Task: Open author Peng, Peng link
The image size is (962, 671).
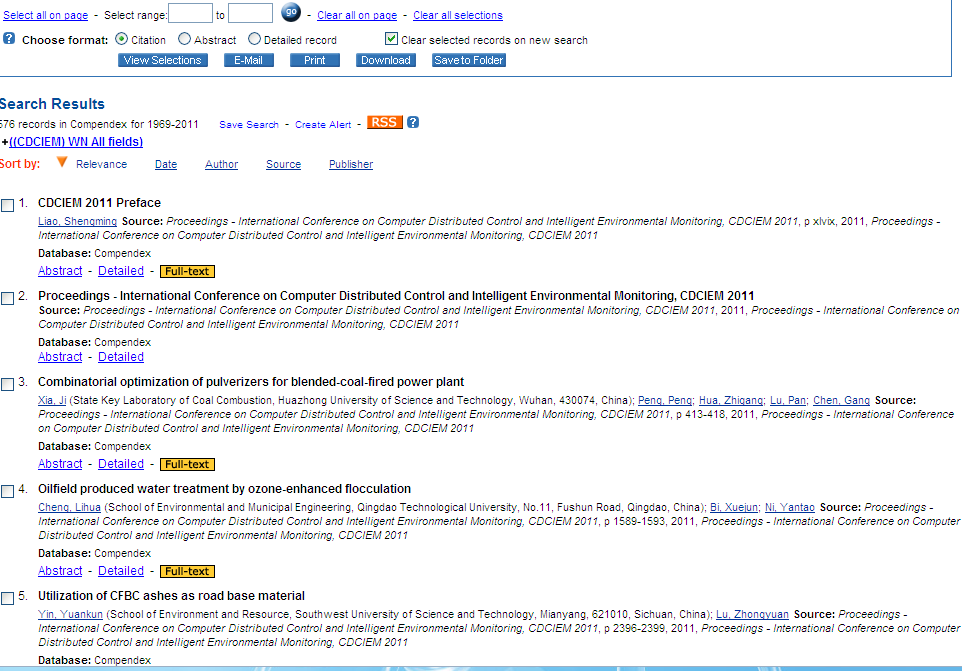Action: point(665,401)
